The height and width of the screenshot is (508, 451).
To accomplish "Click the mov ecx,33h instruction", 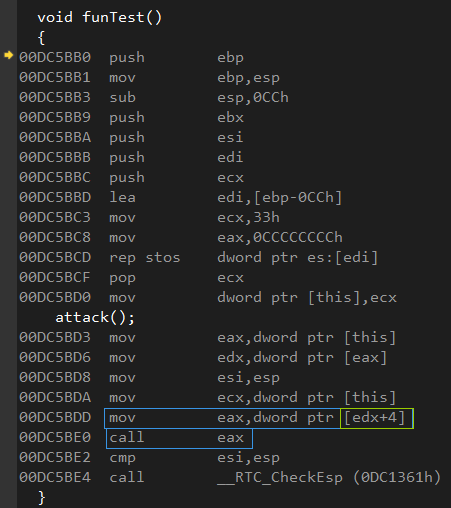I will click(194, 218).
